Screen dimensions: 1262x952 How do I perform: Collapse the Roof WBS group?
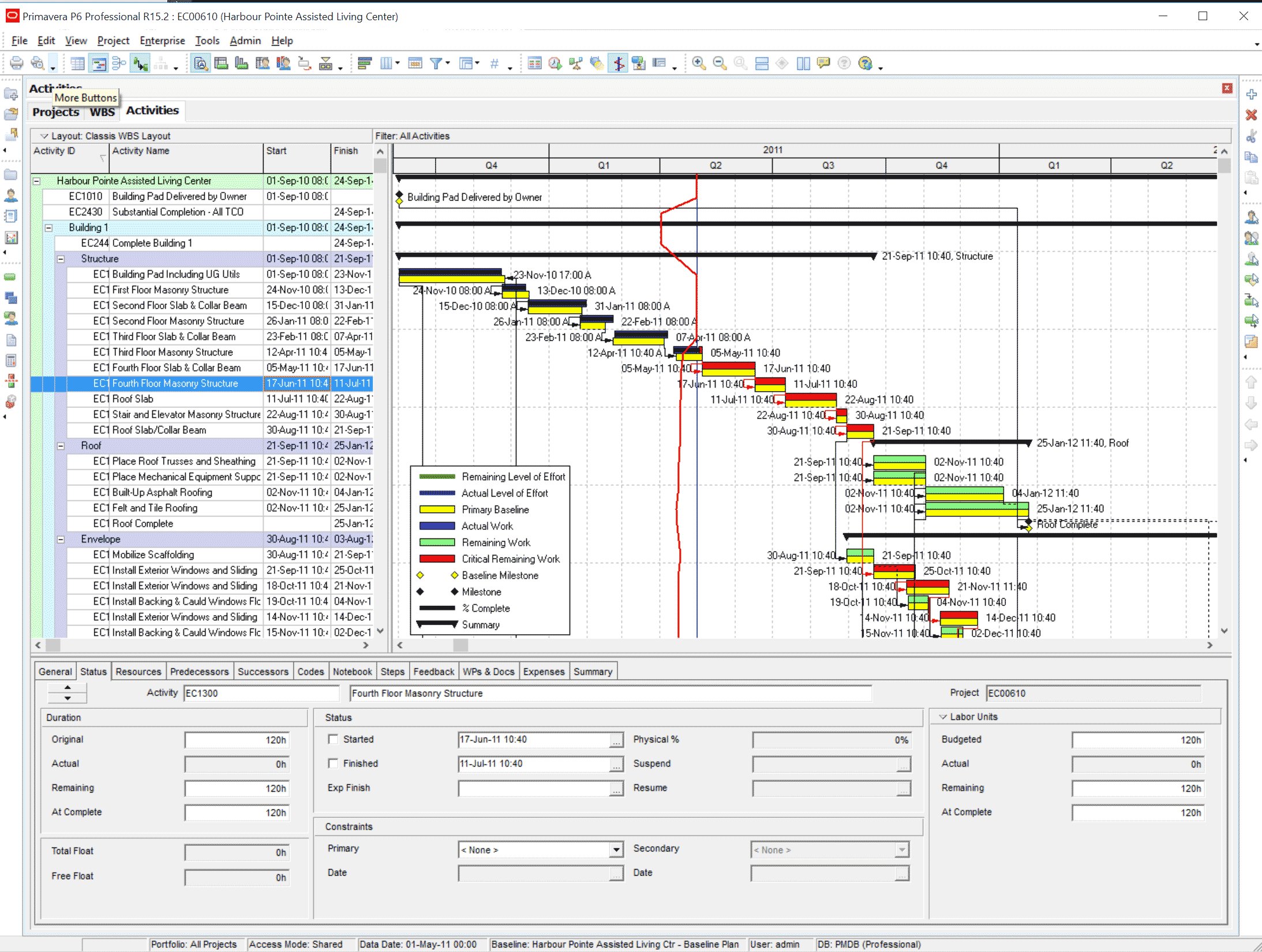(61, 446)
